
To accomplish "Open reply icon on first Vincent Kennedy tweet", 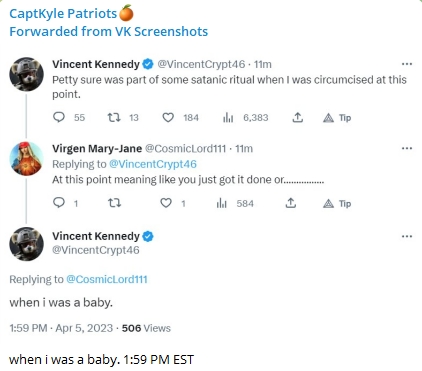I will [59, 117].
